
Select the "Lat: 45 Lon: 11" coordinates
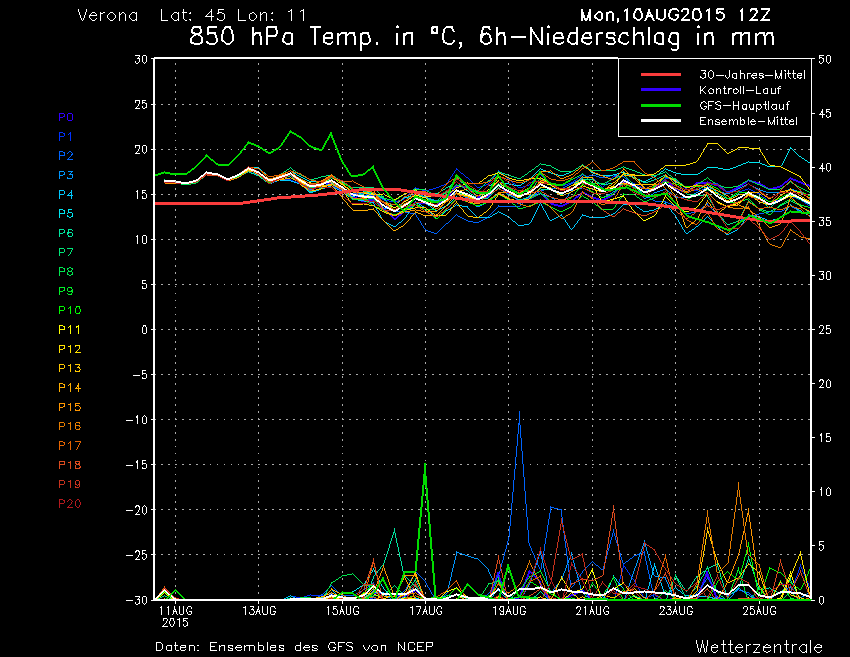(233, 15)
